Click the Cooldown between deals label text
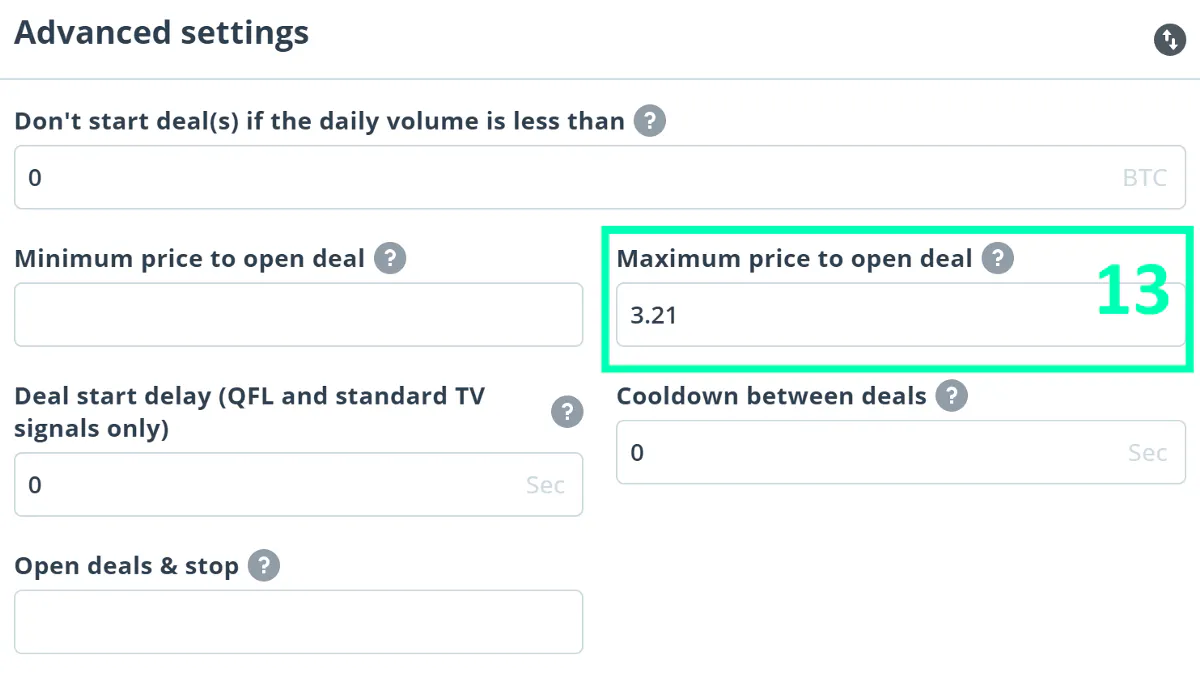The image size is (1200, 676). (772, 396)
